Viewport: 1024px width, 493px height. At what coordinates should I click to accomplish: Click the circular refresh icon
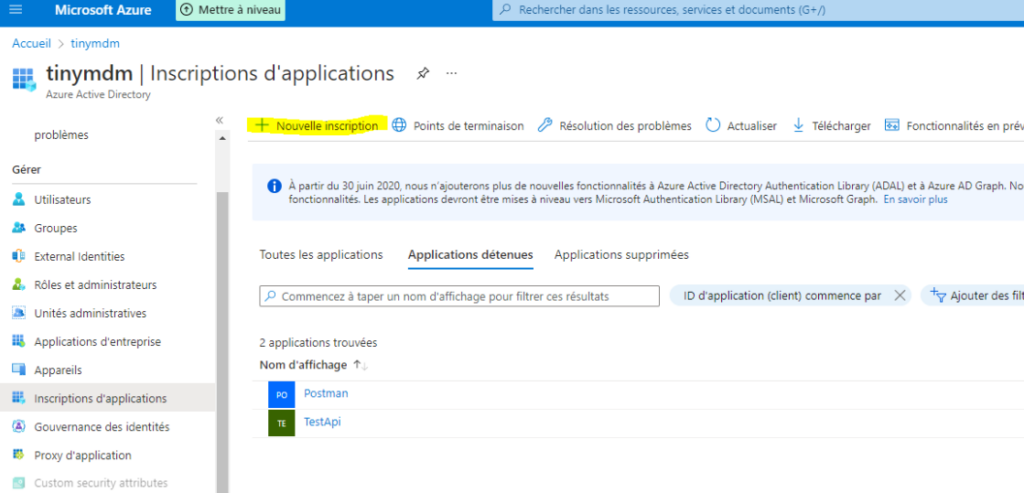712,125
